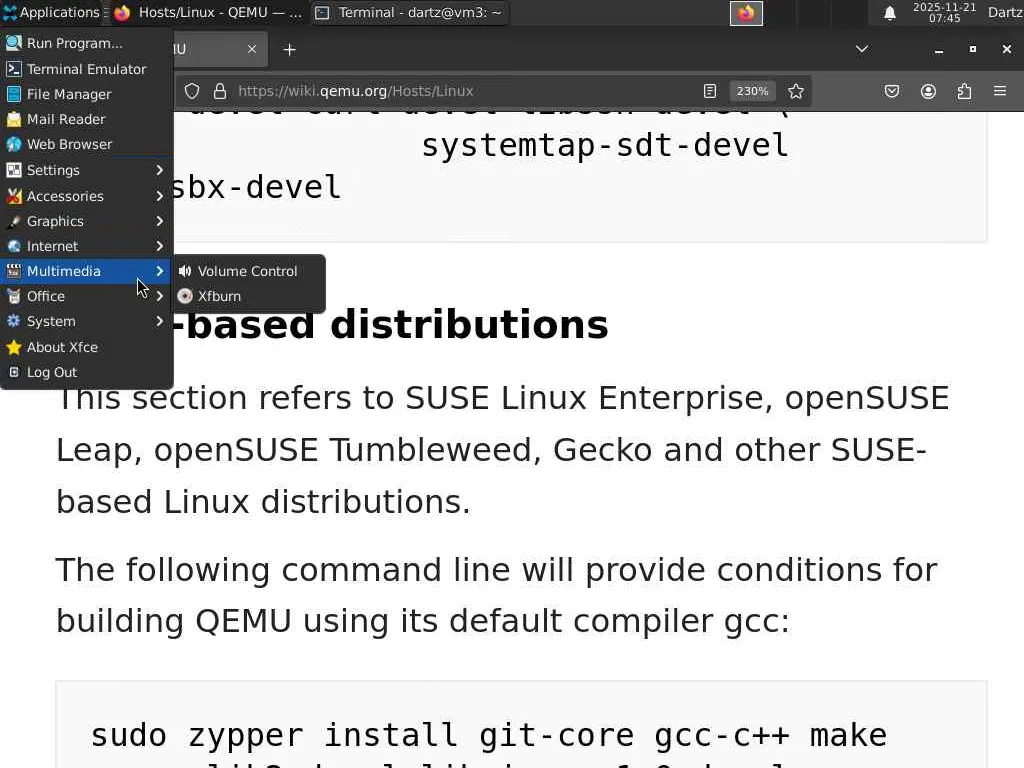Open Terminal Emulator menu entry
This screenshot has width=1024, height=768.
pyautogui.click(x=86, y=69)
